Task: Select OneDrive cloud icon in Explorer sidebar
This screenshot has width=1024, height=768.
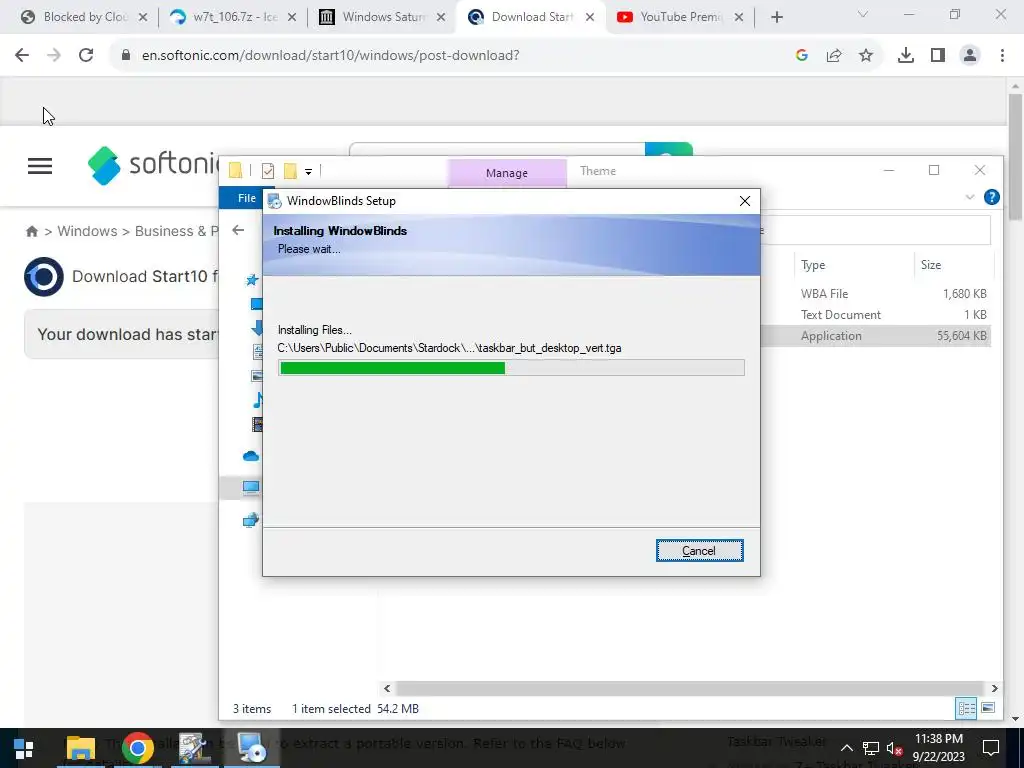Action: 251,456
